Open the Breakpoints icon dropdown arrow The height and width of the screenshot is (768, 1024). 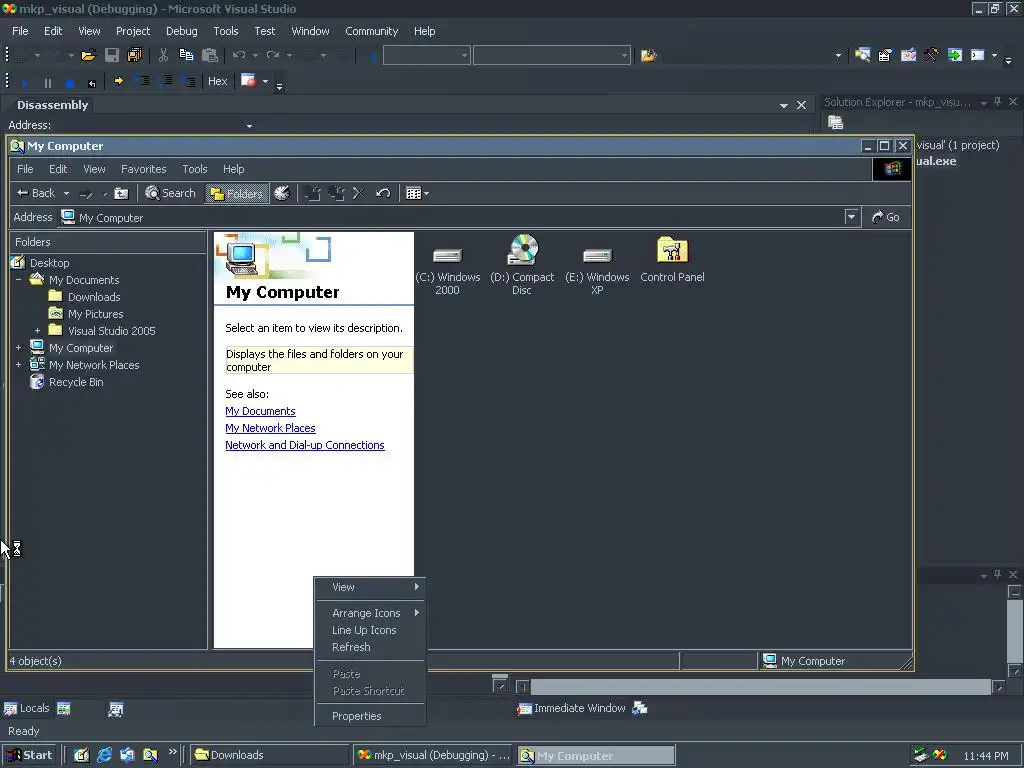pyautogui.click(x=265, y=82)
